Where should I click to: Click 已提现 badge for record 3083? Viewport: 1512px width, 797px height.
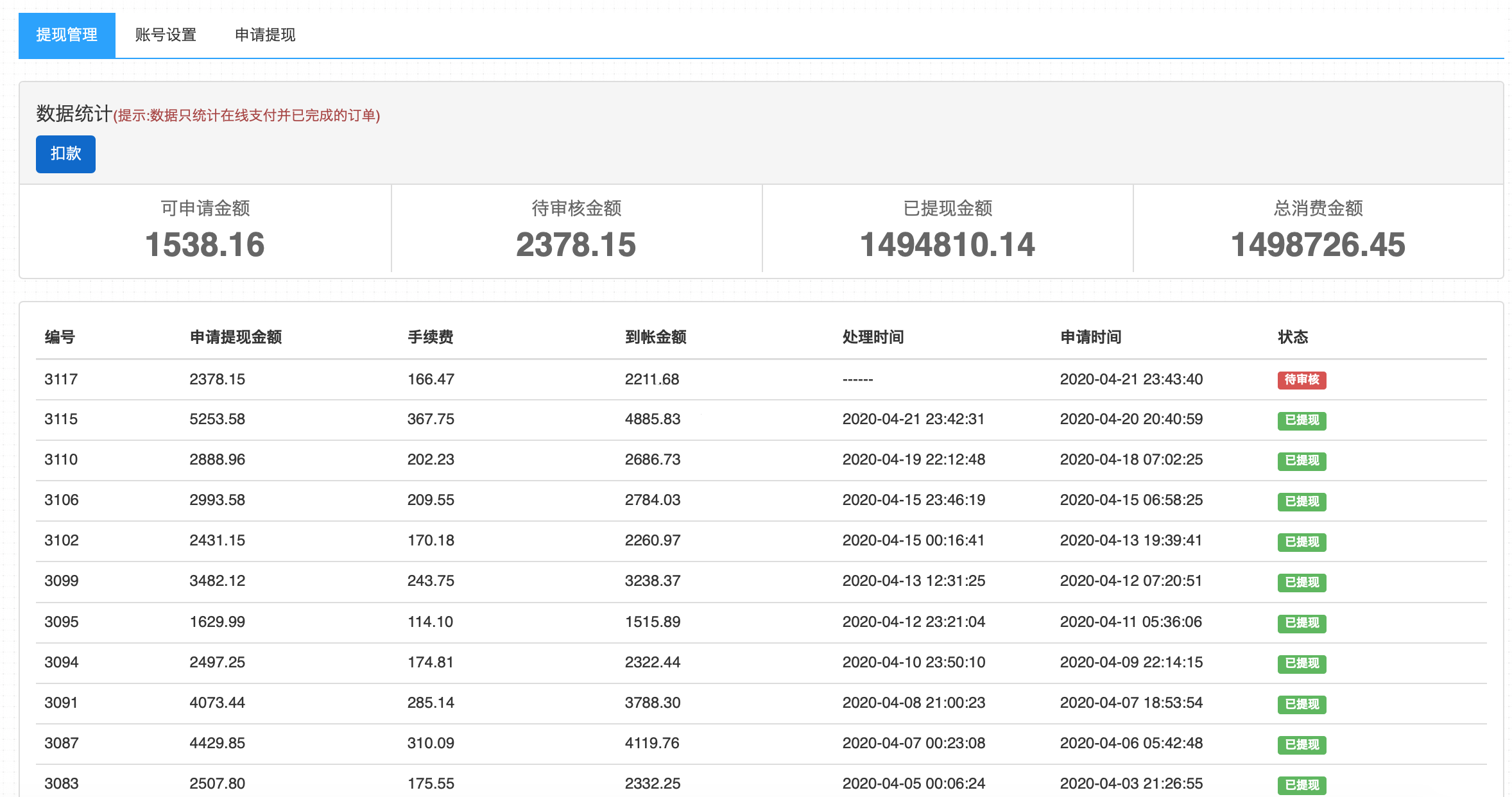pos(1301,784)
